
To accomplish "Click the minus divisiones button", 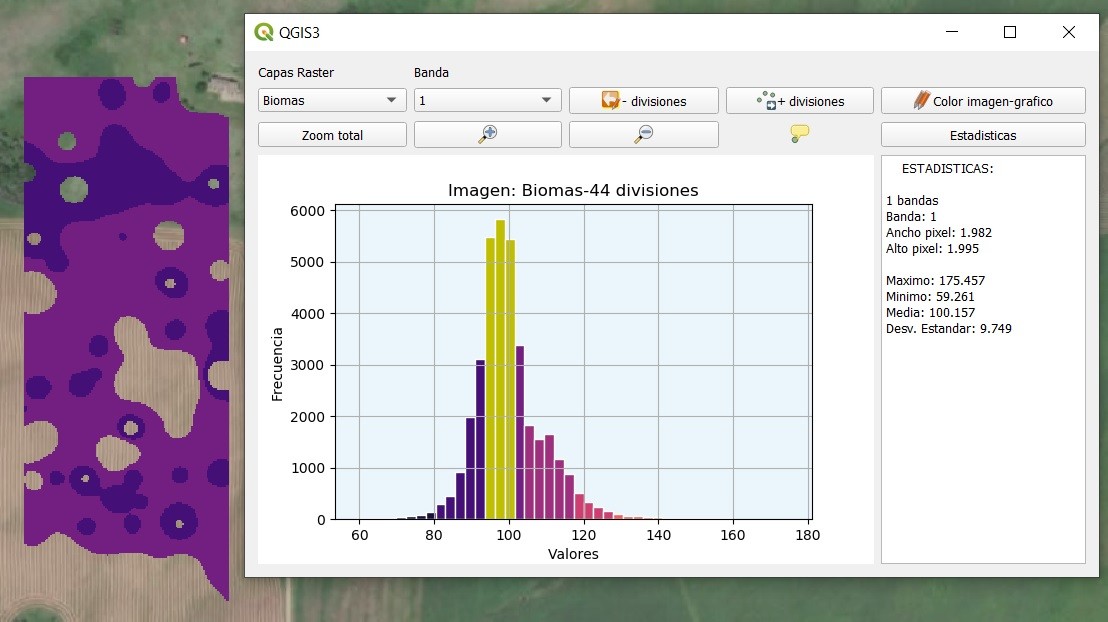I will click(644, 100).
